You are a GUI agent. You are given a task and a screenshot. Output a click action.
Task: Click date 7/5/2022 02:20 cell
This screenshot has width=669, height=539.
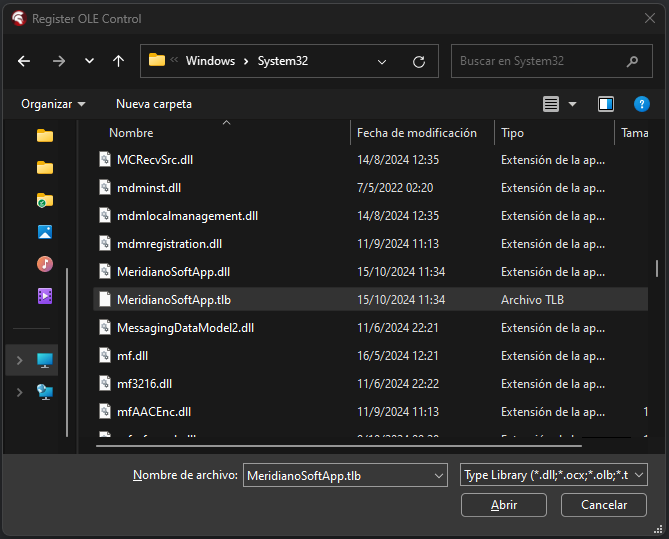395,188
